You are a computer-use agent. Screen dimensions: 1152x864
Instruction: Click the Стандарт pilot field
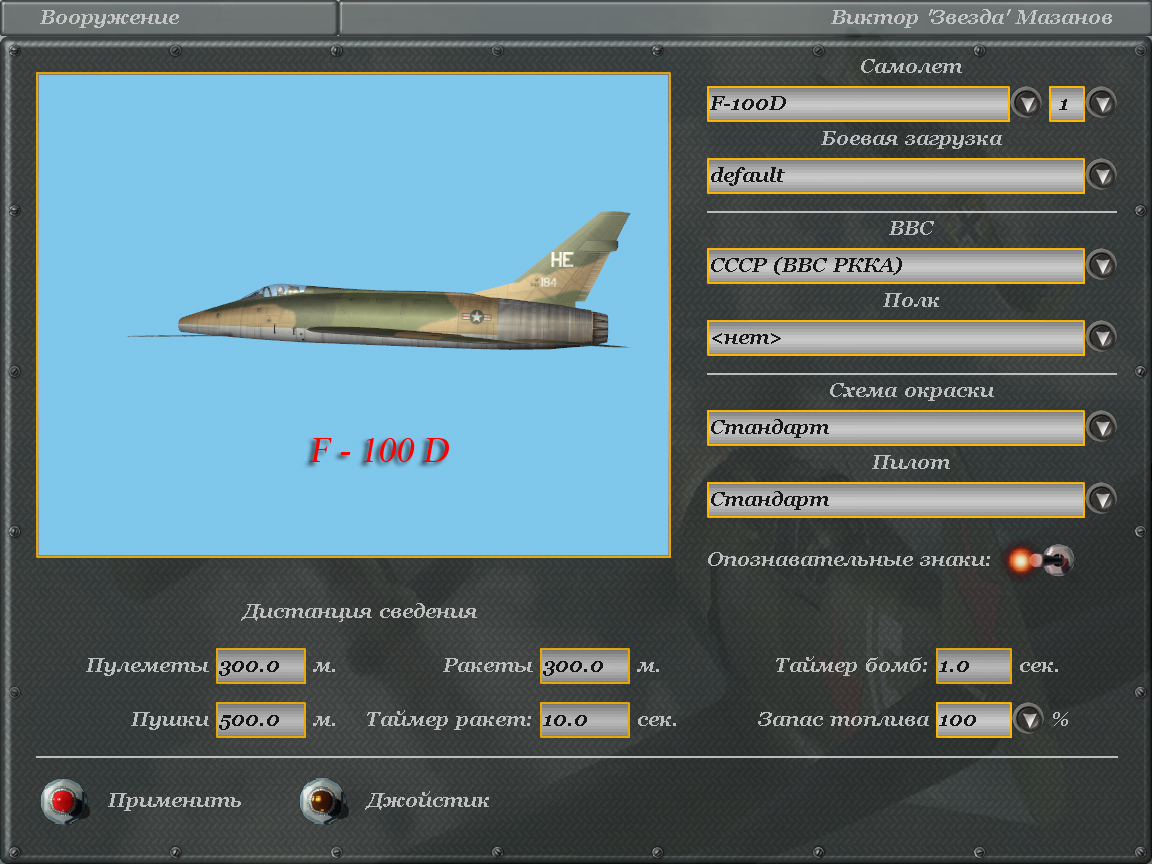coord(896,500)
